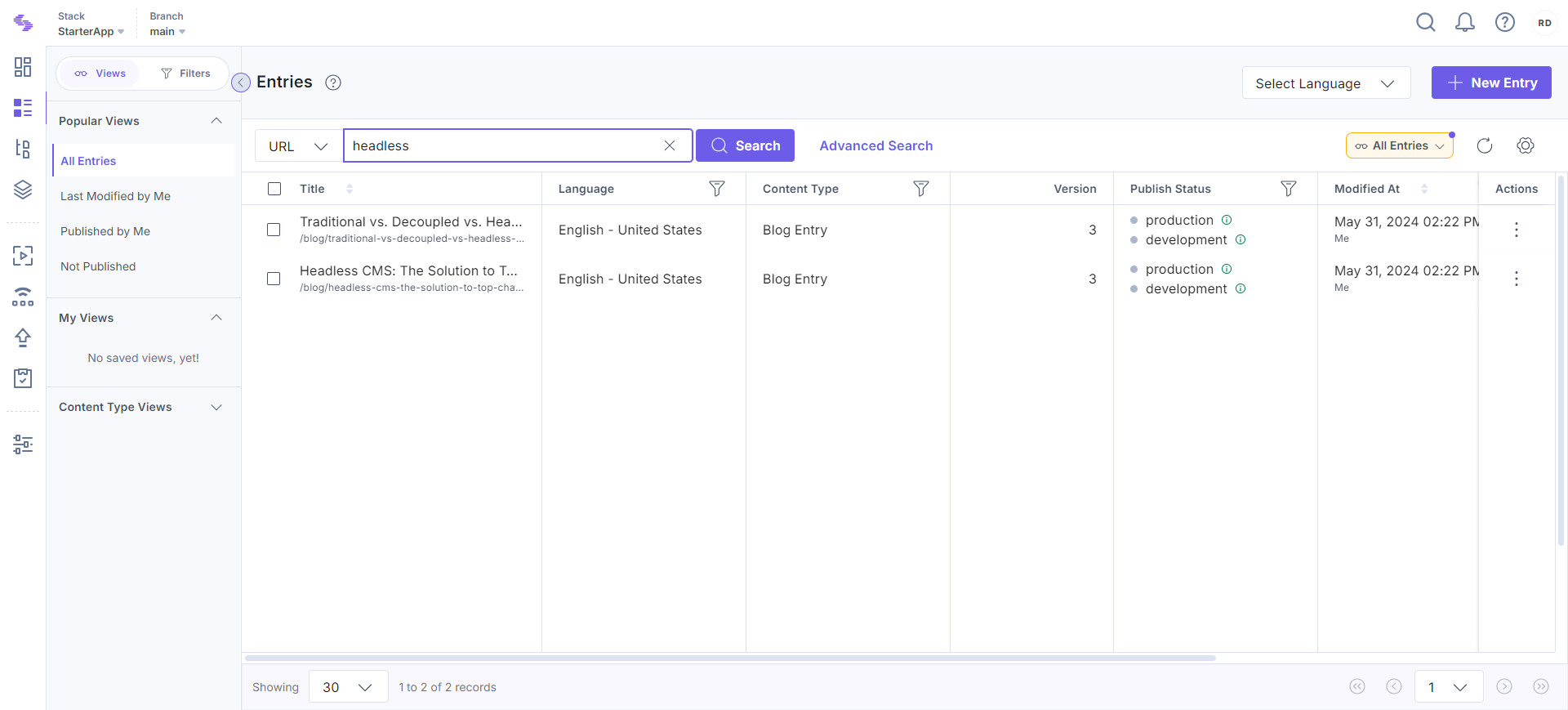Open table settings gear icon
The height and width of the screenshot is (710, 1568).
coord(1526,145)
